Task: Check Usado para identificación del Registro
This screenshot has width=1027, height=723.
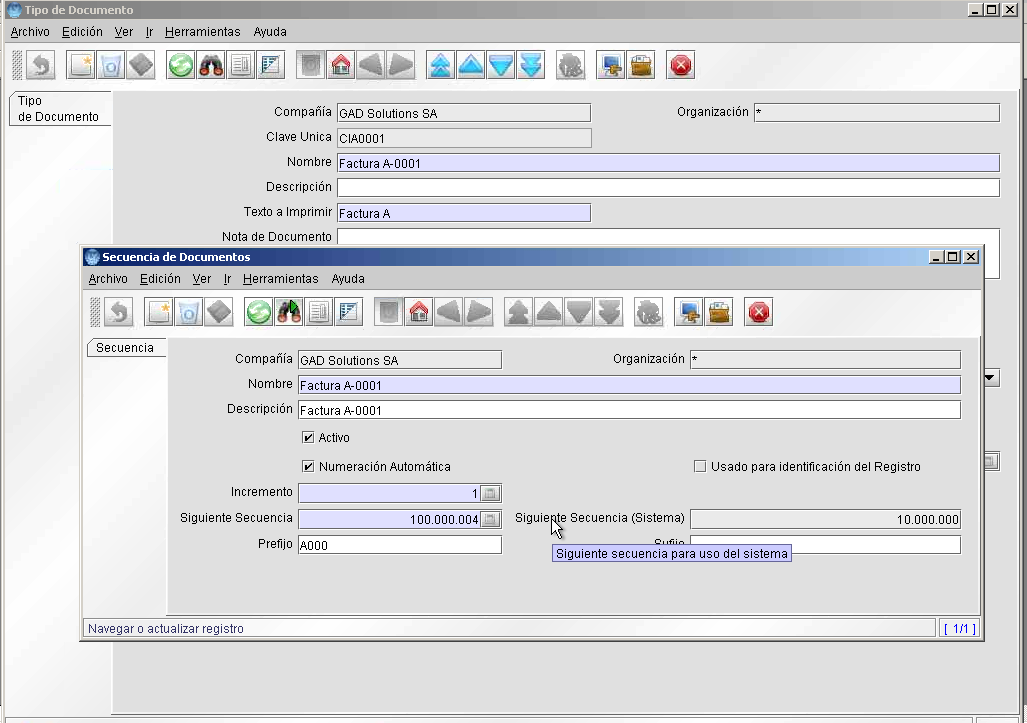Action: 700,467
